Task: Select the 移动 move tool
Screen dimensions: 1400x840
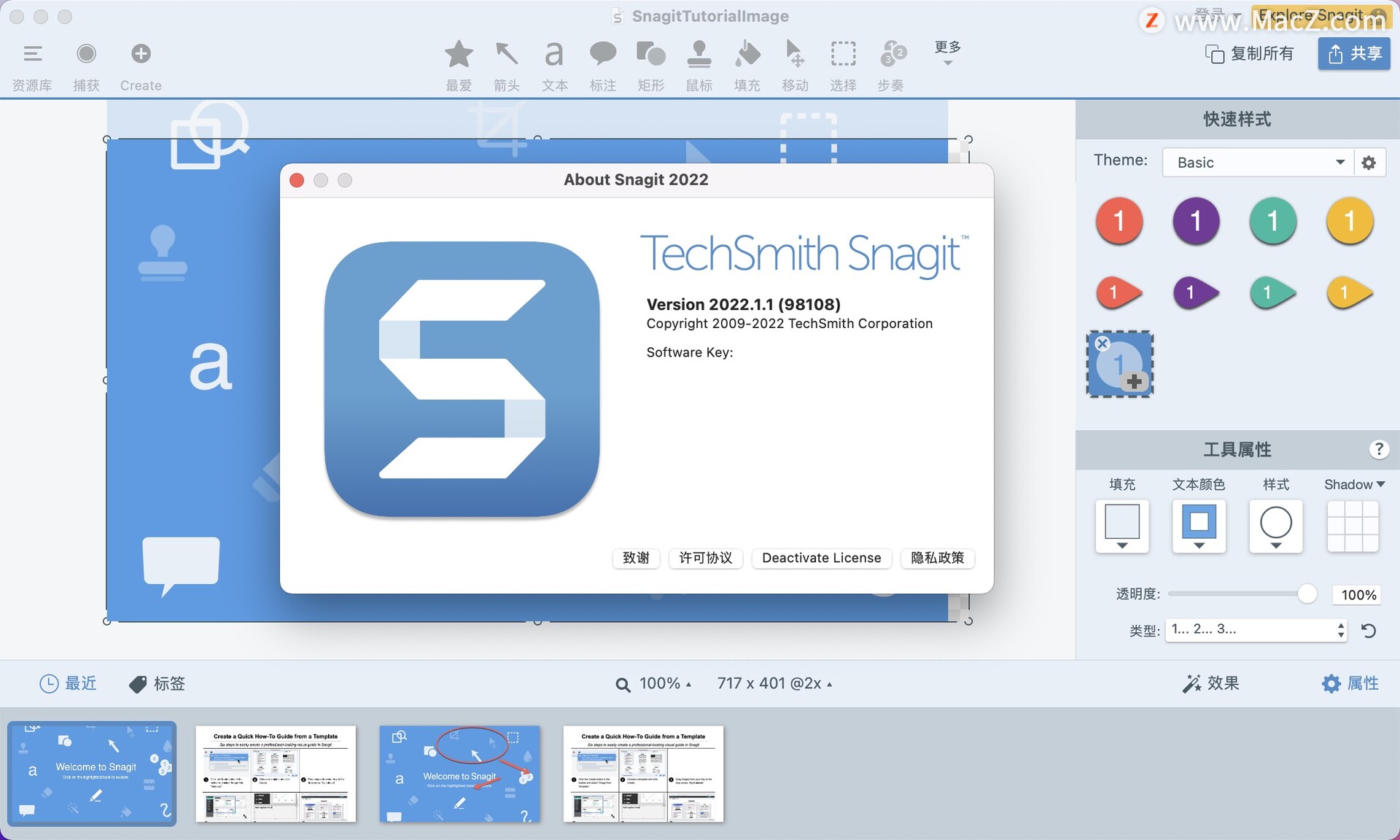Action: [x=796, y=66]
